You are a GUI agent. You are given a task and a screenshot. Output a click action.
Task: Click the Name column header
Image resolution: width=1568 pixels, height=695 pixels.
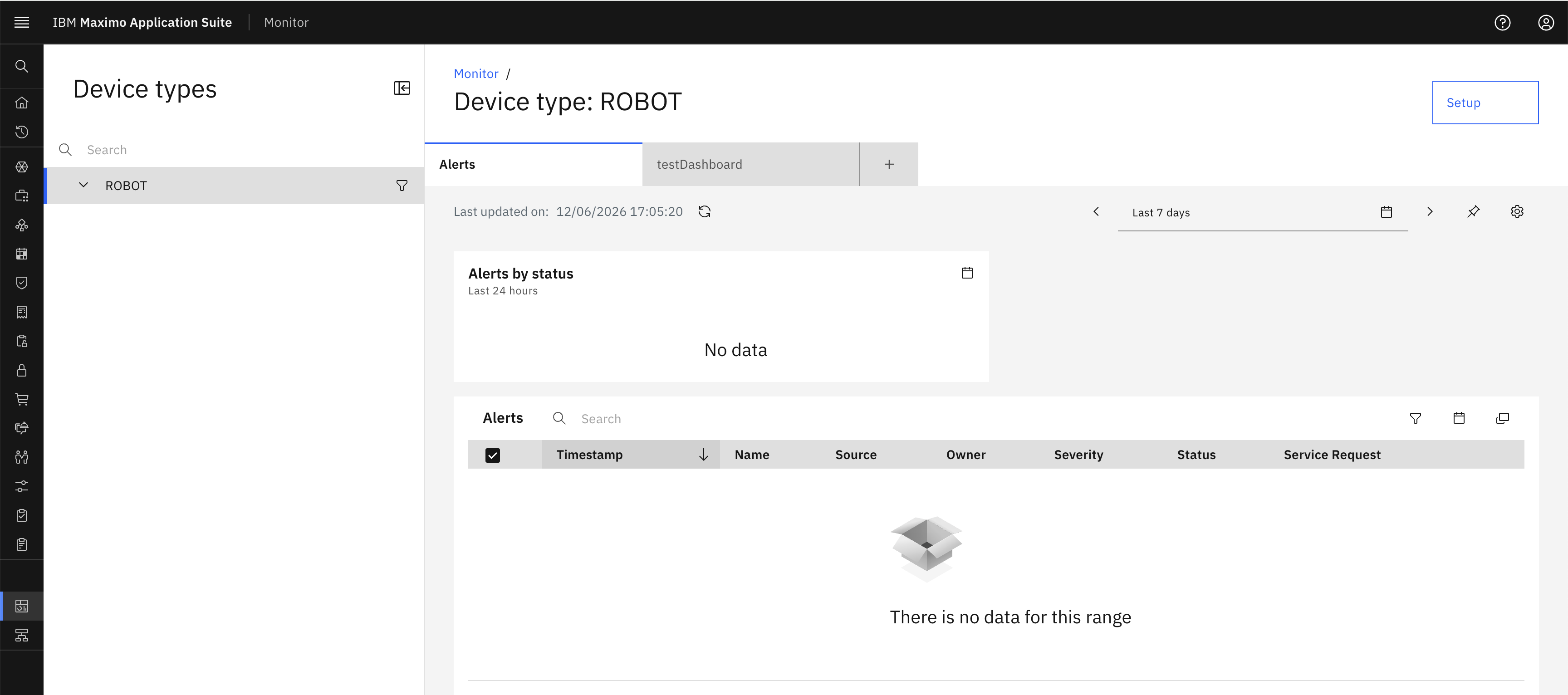752,455
